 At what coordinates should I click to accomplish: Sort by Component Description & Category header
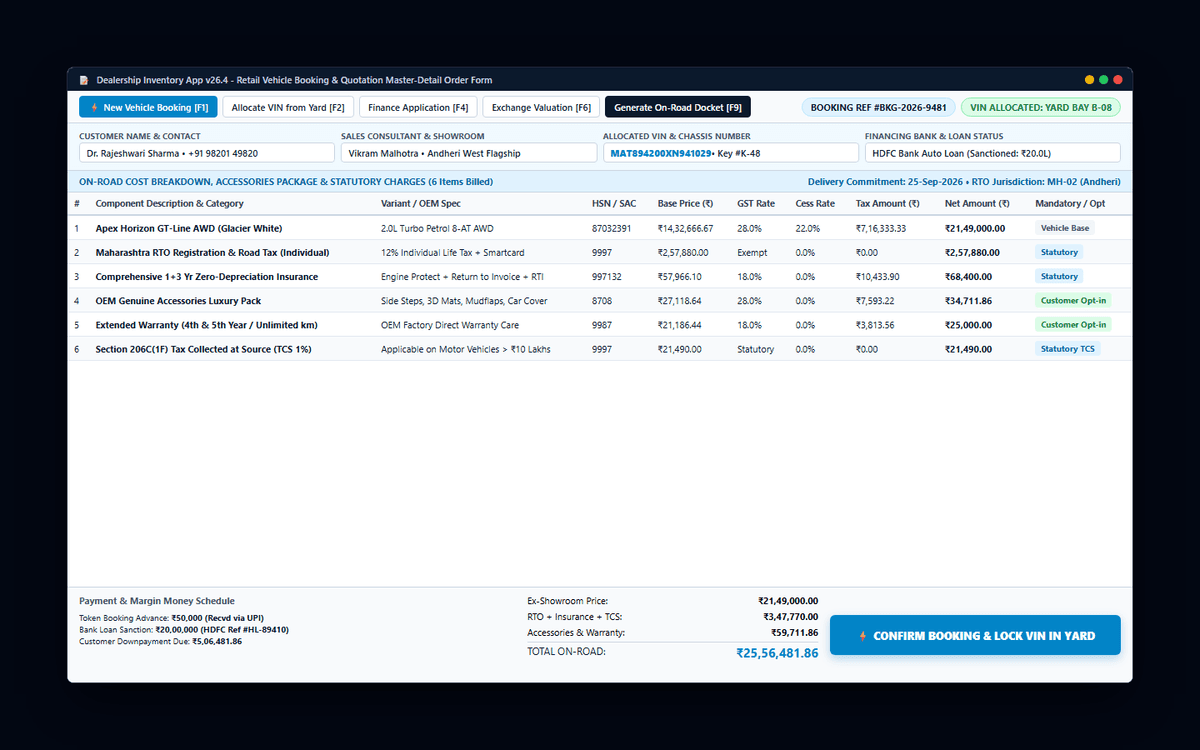tap(170, 204)
